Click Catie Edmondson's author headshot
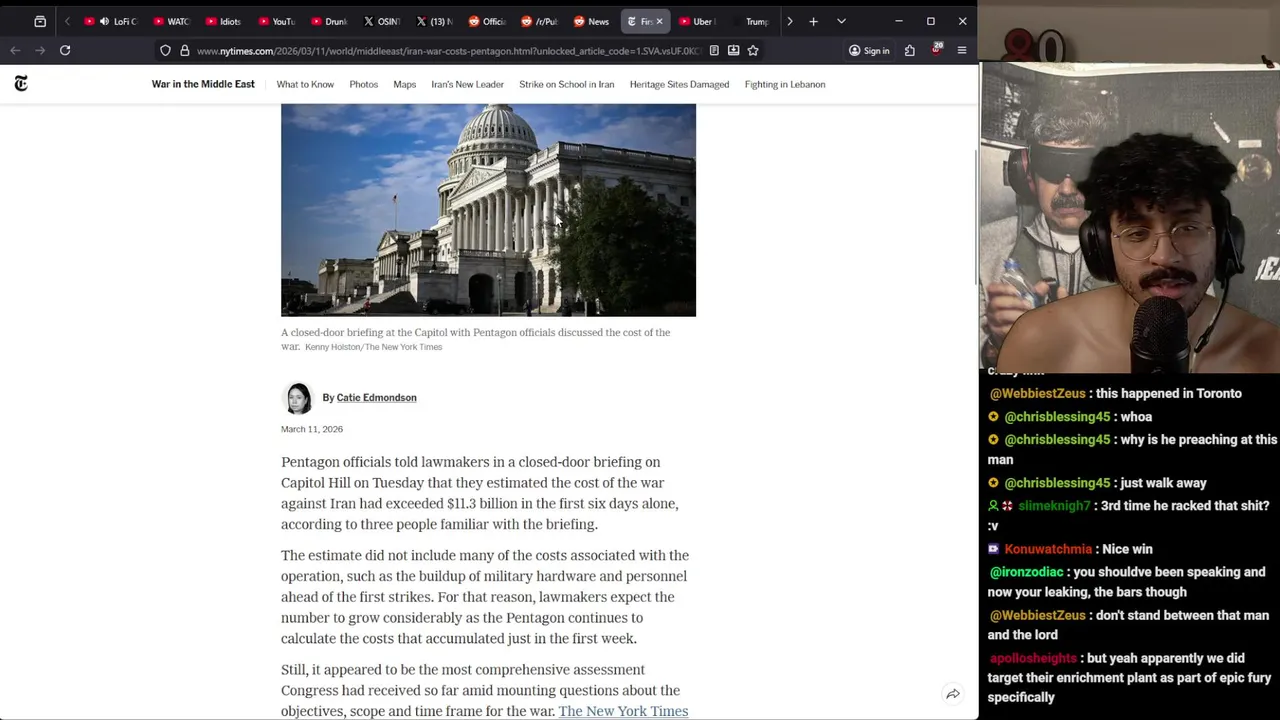Screen dimensions: 1280x720 (x=298, y=398)
